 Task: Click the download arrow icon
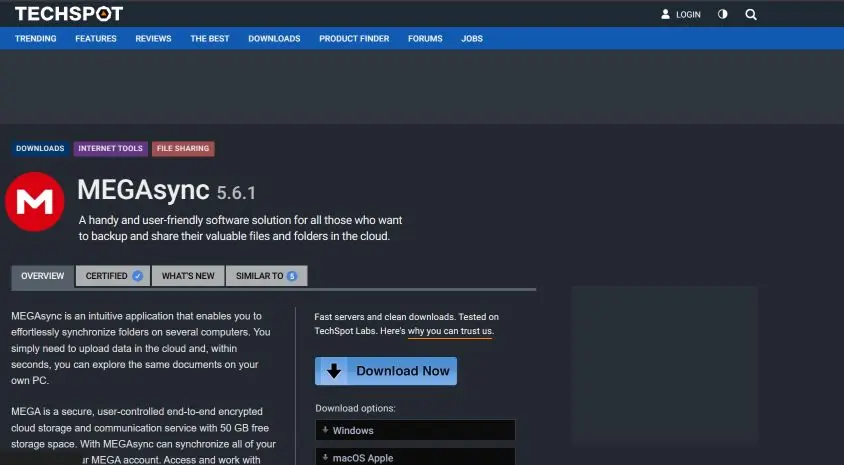click(334, 371)
